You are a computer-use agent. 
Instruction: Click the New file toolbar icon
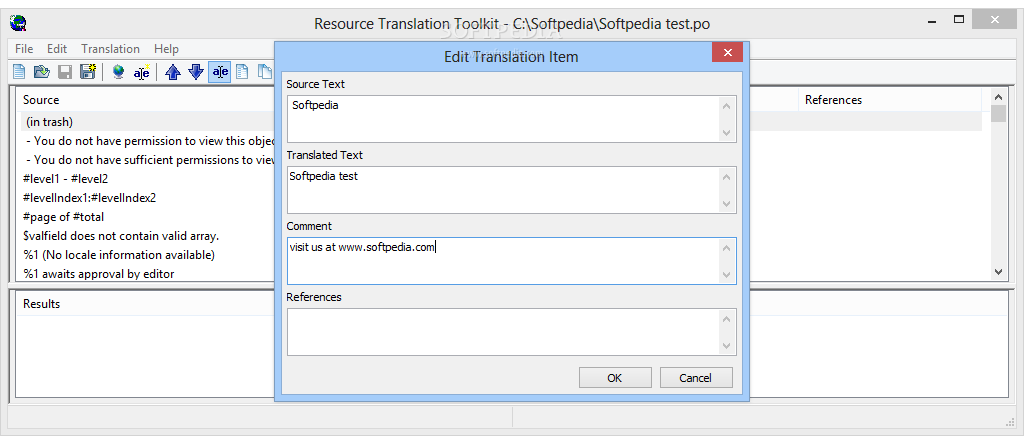(x=20, y=72)
